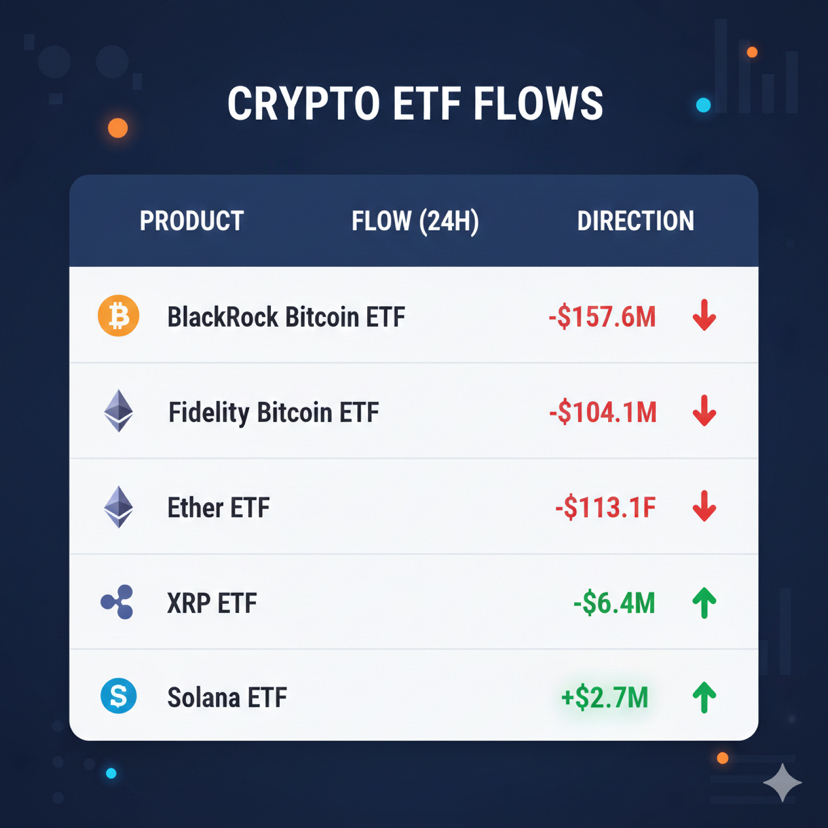Sort by the PRODUCT column header

click(192, 221)
